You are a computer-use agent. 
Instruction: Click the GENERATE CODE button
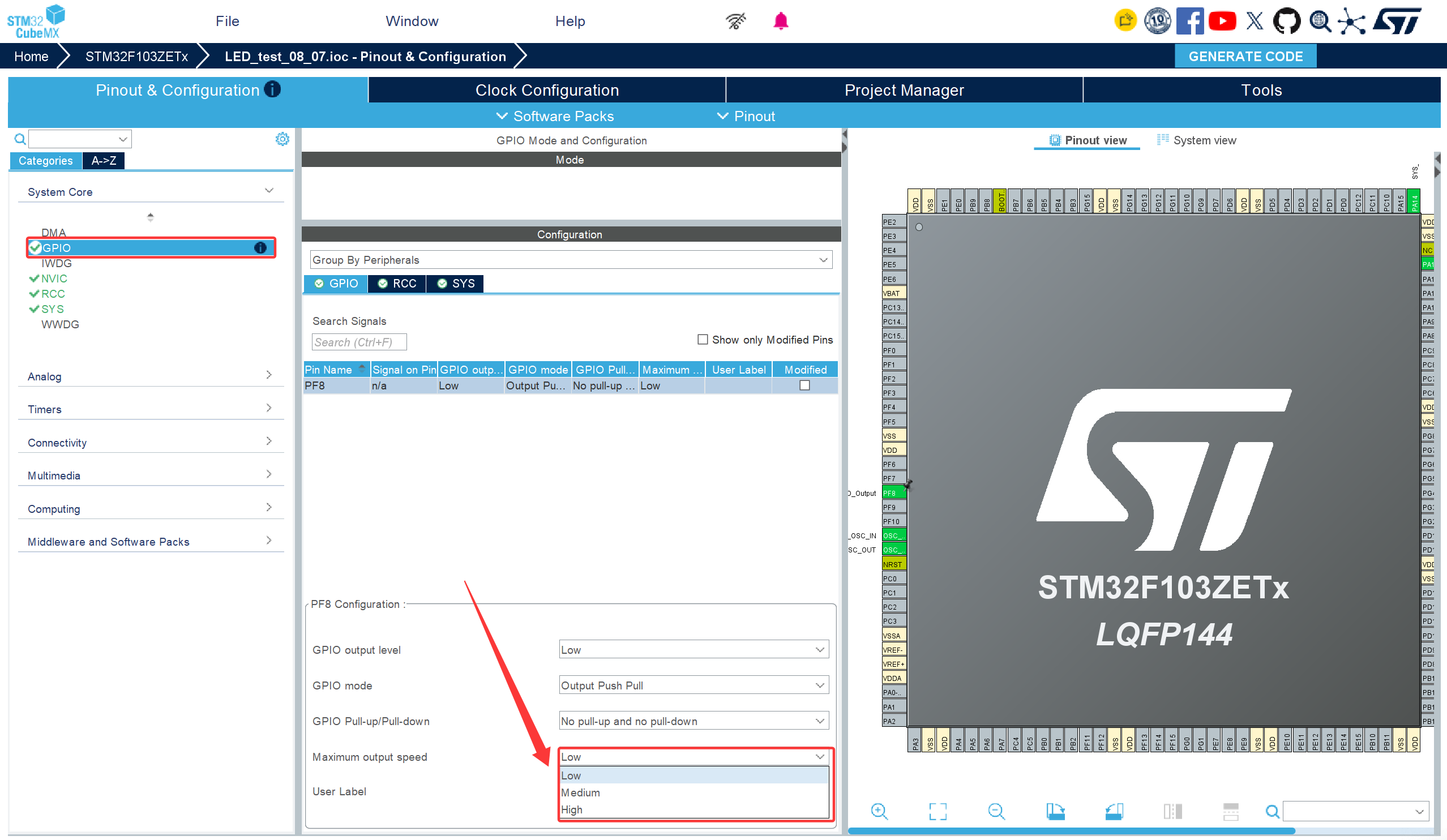coord(1245,56)
